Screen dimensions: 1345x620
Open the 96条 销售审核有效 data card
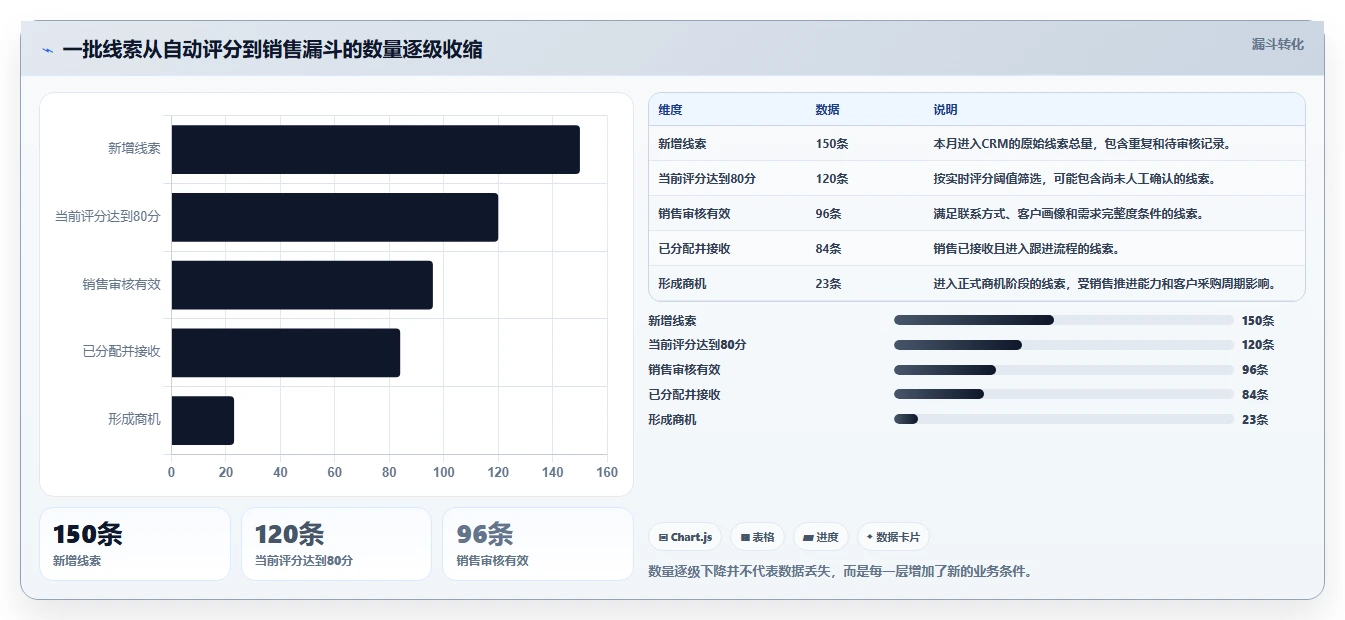[538, 544]
